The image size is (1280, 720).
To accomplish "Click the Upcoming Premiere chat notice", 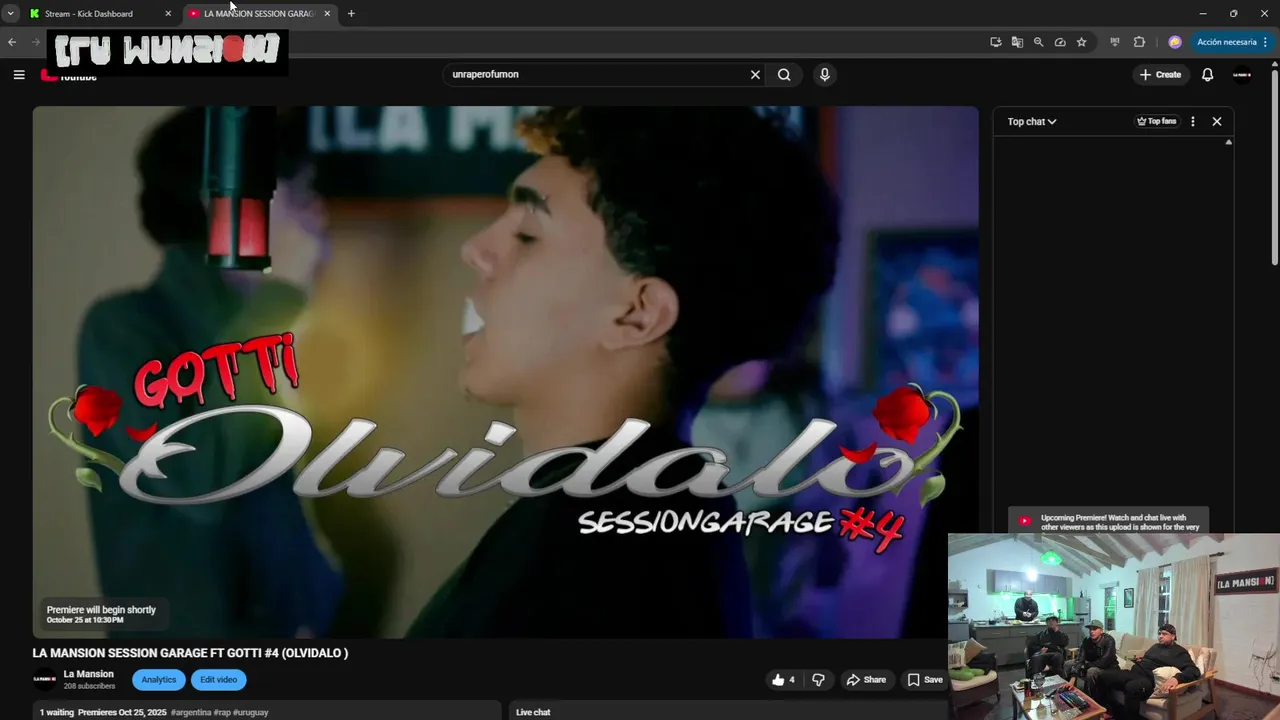I will coord(1110,522).
